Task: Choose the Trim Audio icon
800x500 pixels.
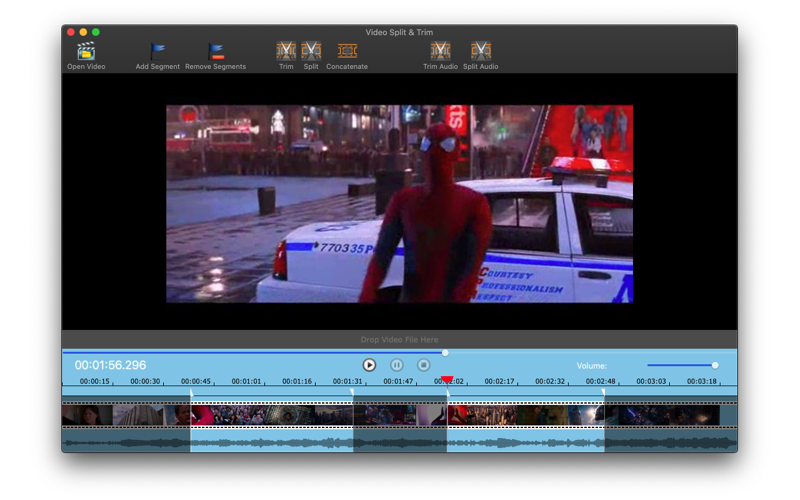Action: click(x=440, y=51)
